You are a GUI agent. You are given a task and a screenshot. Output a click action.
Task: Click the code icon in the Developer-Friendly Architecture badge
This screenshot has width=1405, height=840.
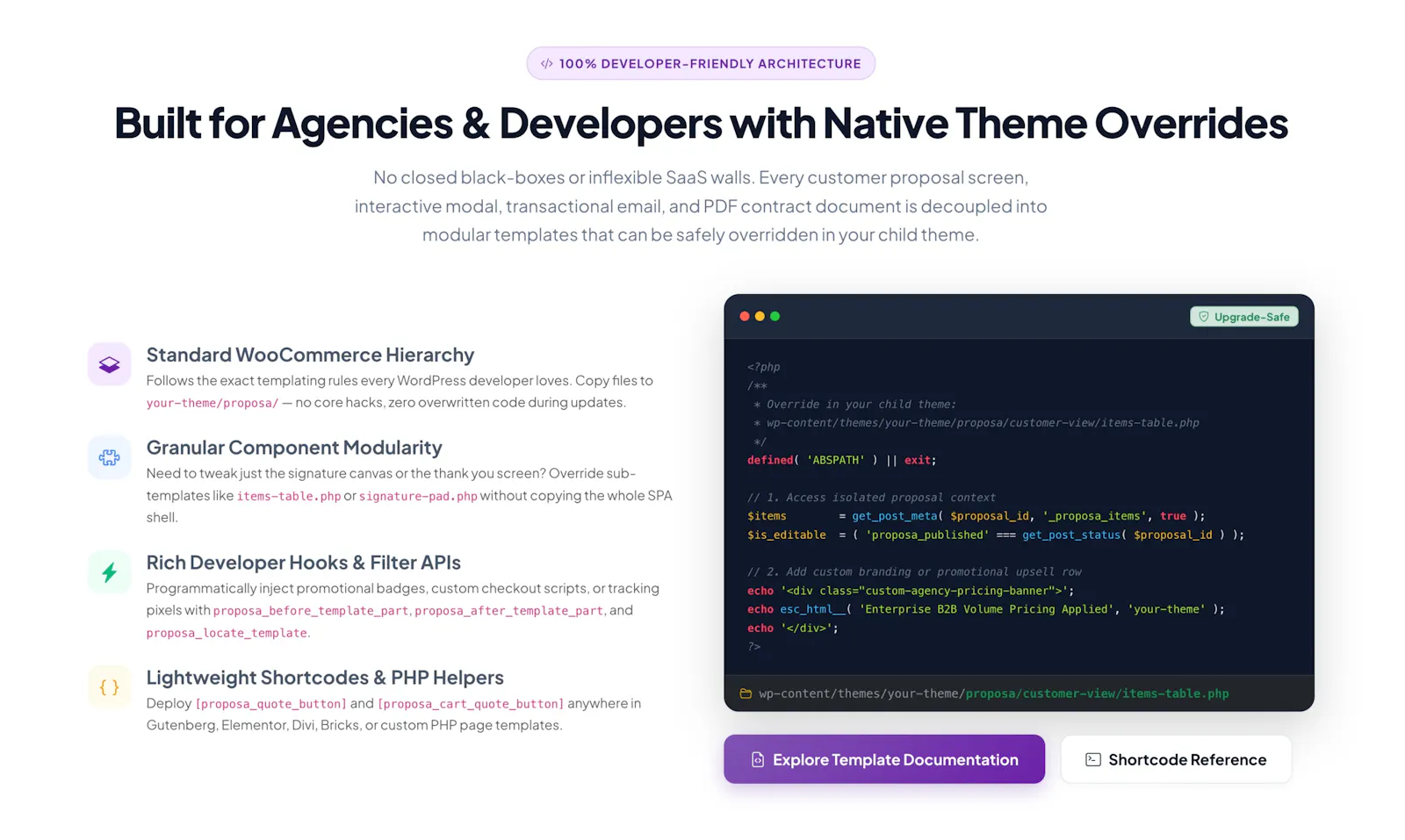(546, 63)
